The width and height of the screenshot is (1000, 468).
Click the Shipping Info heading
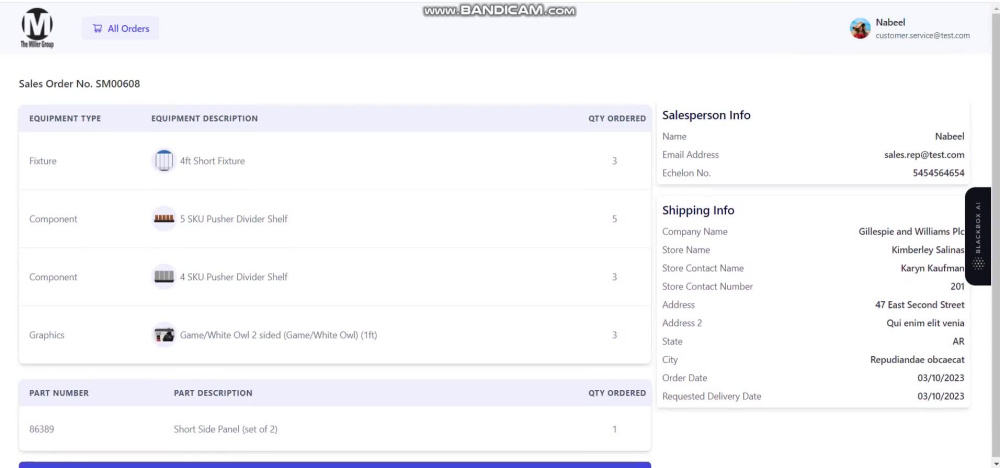coord(698,210)
